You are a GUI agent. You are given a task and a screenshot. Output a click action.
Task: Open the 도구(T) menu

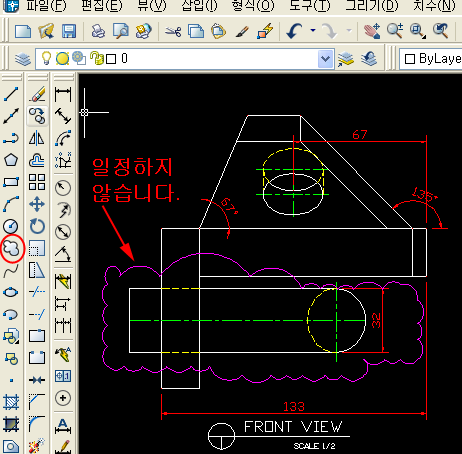point(310,6)
